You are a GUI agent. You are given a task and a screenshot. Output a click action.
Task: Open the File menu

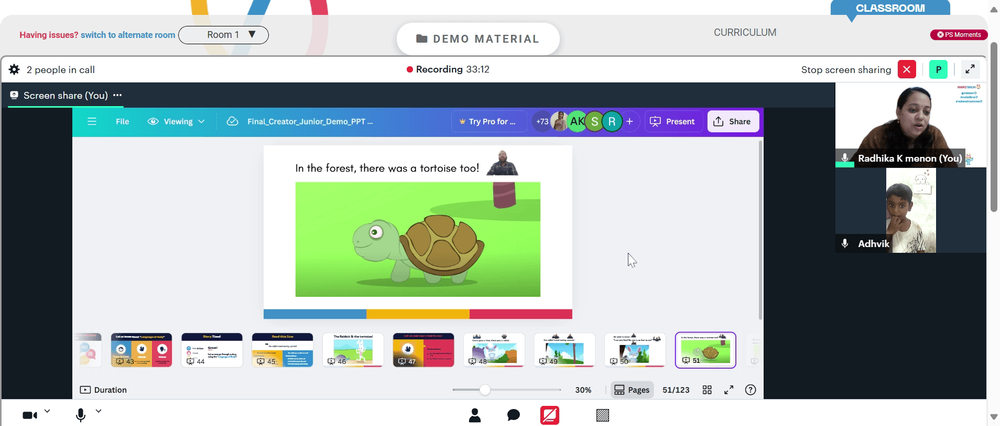(x=122, y=121)
